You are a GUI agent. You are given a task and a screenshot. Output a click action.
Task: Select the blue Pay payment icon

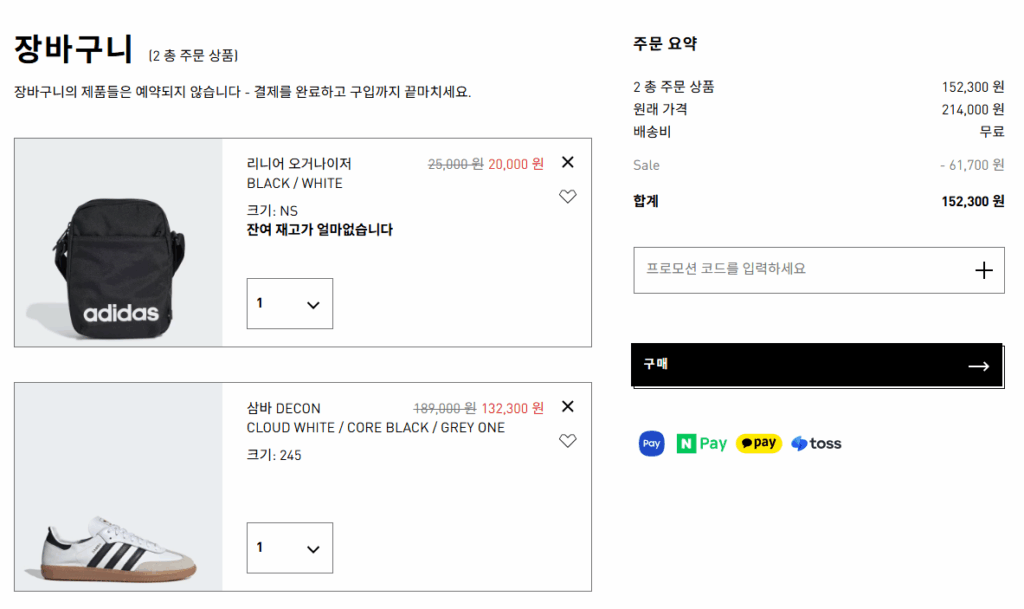650,443
